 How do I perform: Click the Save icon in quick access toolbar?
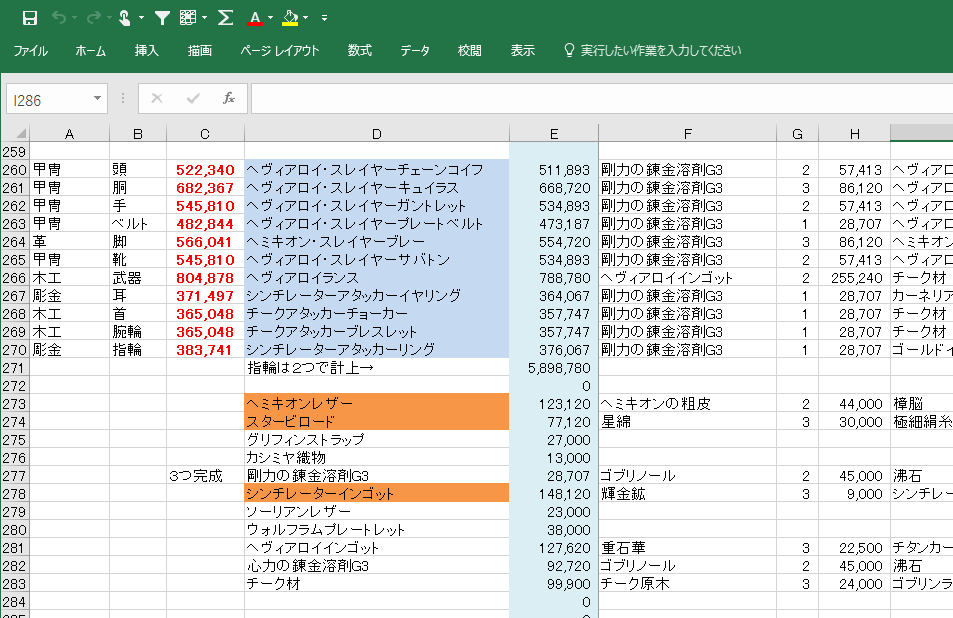point(30,18)
